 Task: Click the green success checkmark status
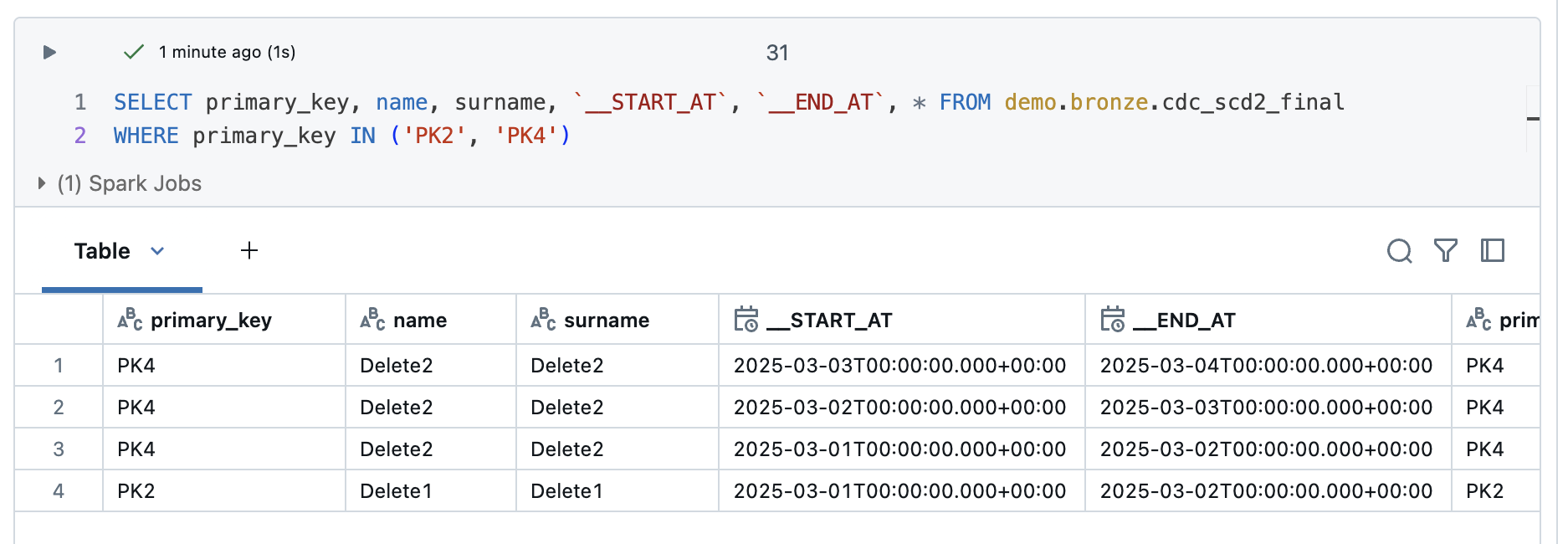click(134, 53)
